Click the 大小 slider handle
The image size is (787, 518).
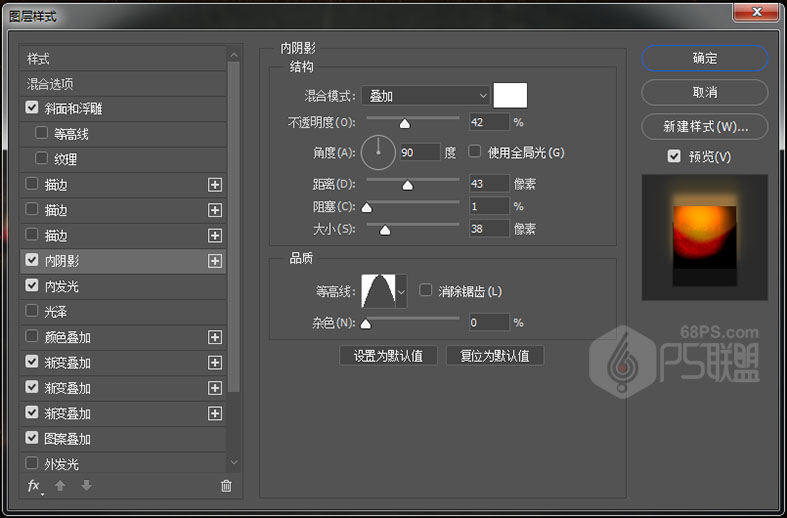385,230
